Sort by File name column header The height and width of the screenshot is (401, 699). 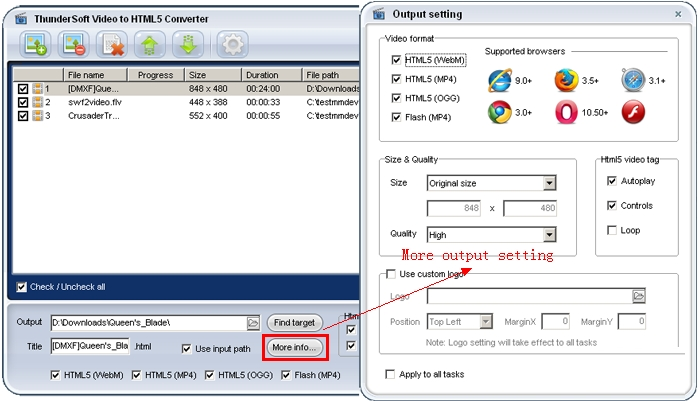tap(96, 75)
